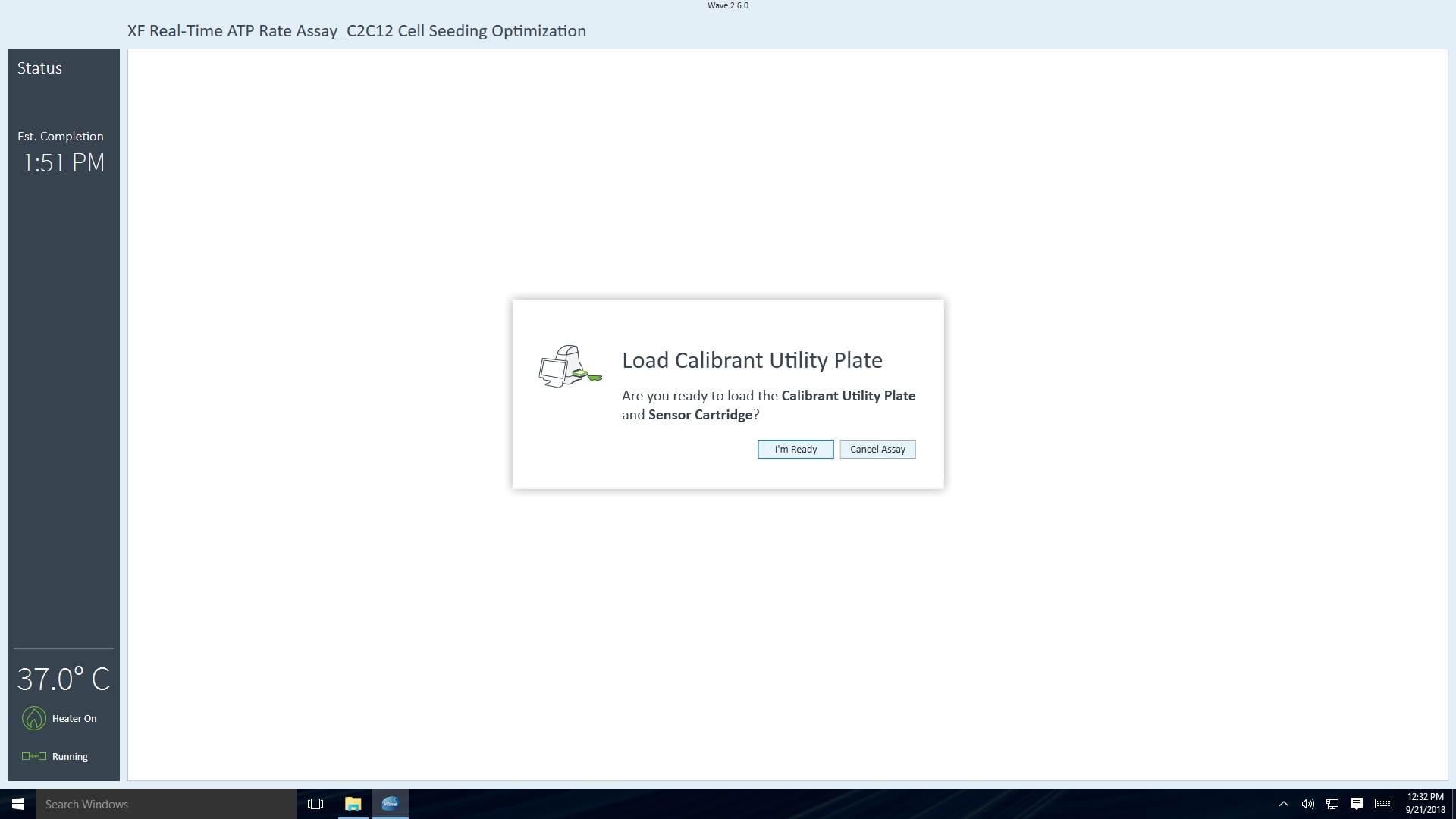
Task: Click the running status icon in sidebar
Action: (34, 756)
